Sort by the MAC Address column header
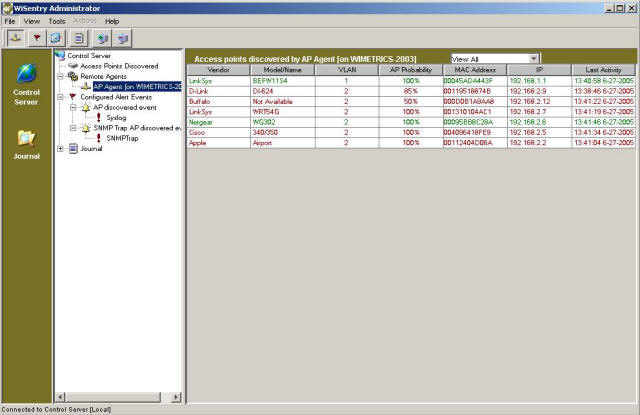The width and height of the screenshot is (640, 415). pyautogui.click(x=475, y=70)
